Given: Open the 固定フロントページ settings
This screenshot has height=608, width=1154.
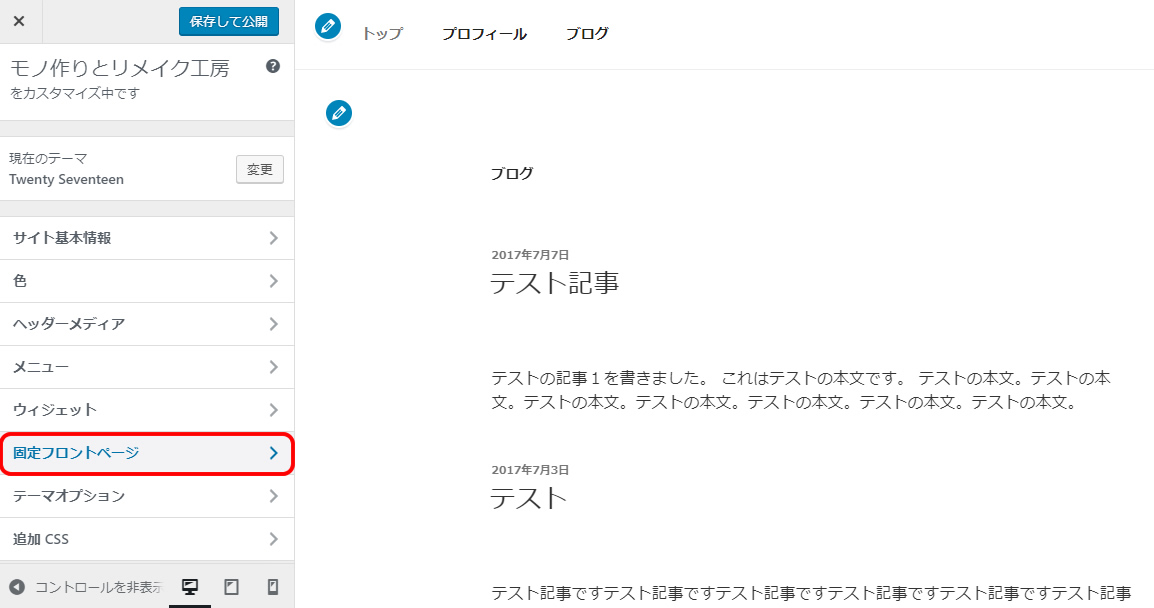Looking at the screenshot, I should point(147,453).
